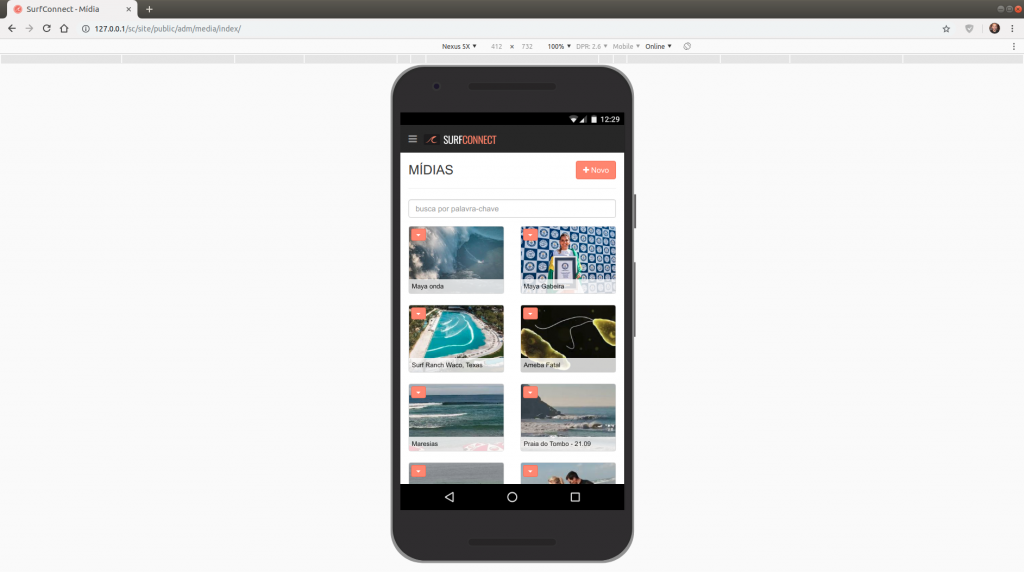The height and width of the screenshot is (572, 1024).
Task: Open the user profile avatar
Action: tap(994, 29)
